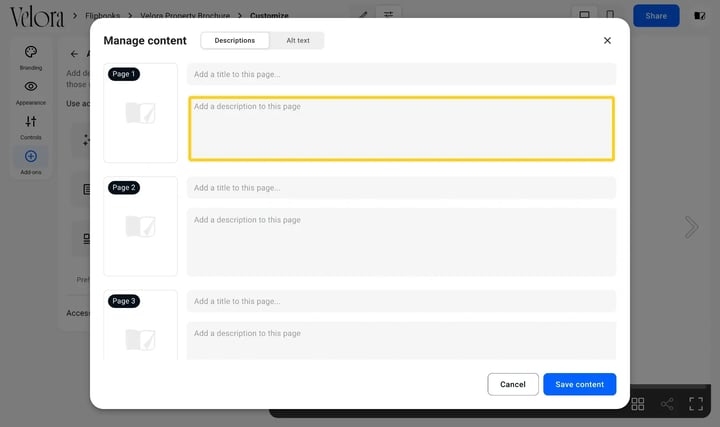The height and width of the screenshot is (427, 720).
Task: Click the Share button
Action: pos(656,16)
